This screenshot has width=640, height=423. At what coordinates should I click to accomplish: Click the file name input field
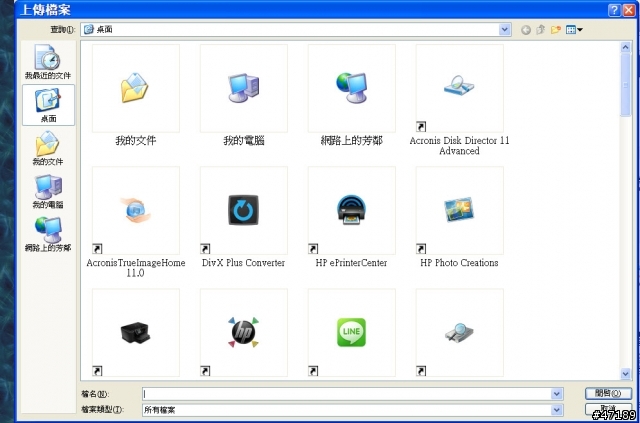(347, 394)
